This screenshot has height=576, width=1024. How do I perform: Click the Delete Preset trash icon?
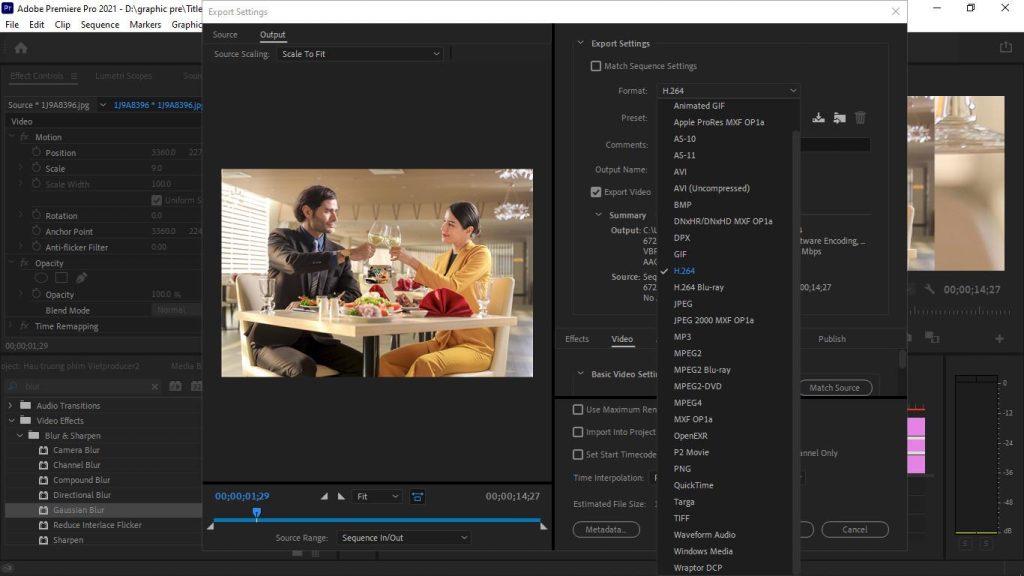tap(860, 117)
